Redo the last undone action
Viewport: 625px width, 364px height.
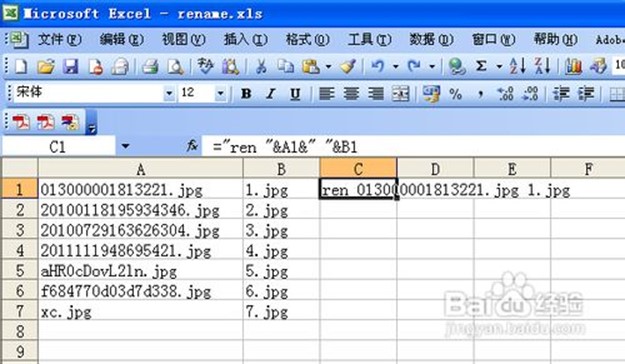coord(415,66)
